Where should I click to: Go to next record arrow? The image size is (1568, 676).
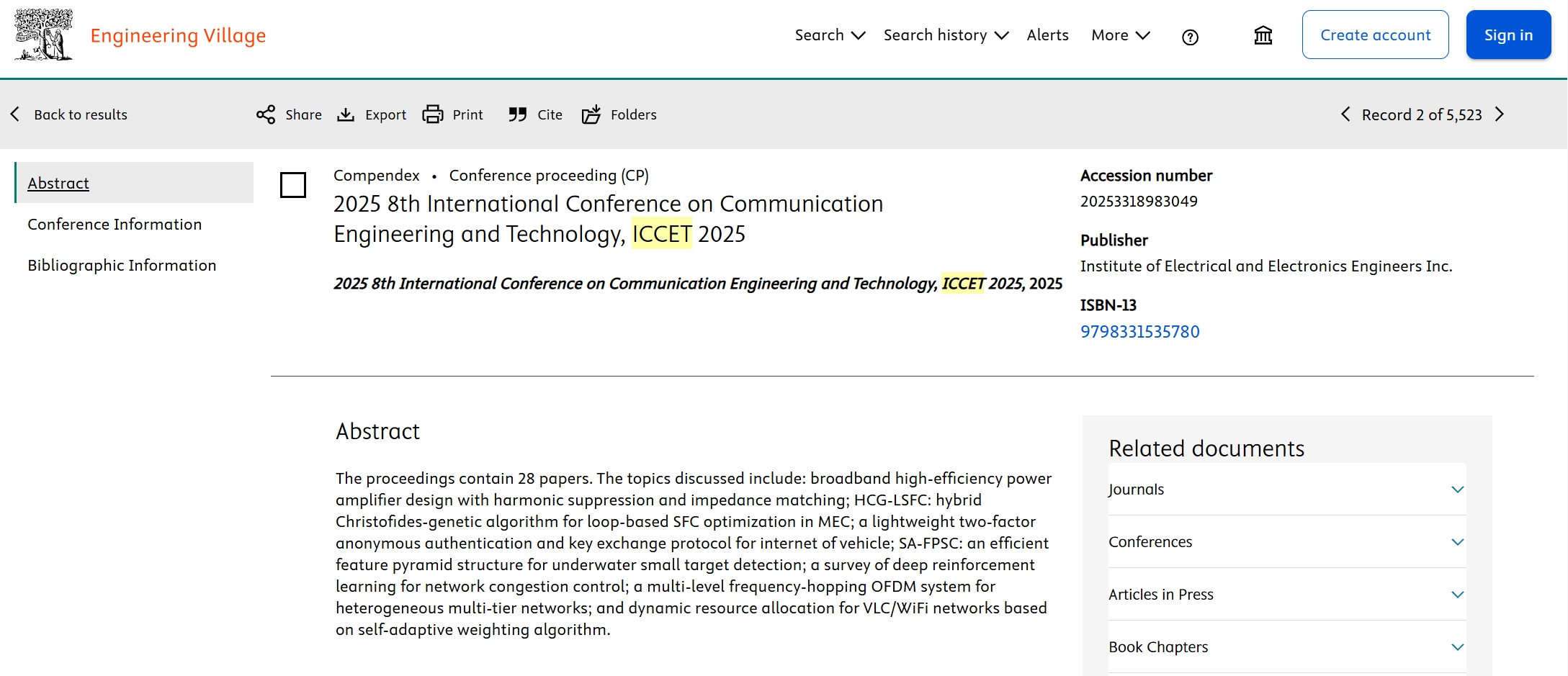click(x=1500, y=114)
